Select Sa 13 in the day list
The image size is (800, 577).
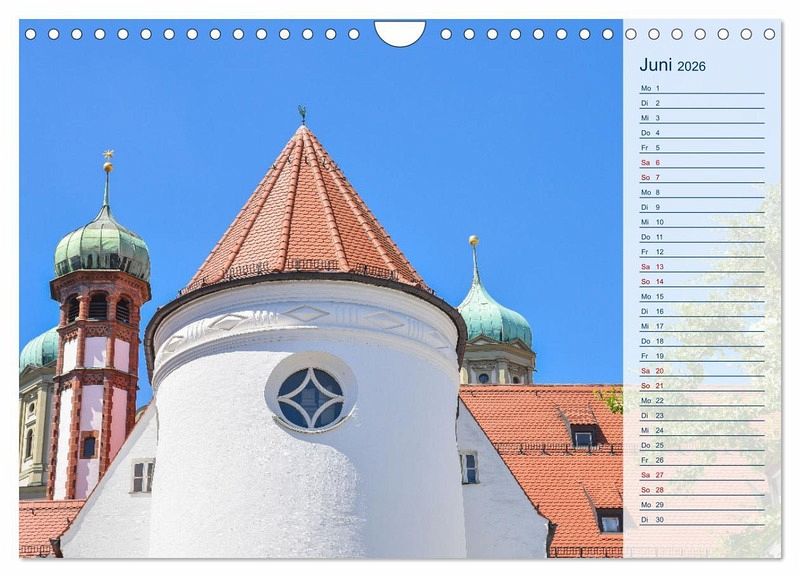click(x=701, y=267)
